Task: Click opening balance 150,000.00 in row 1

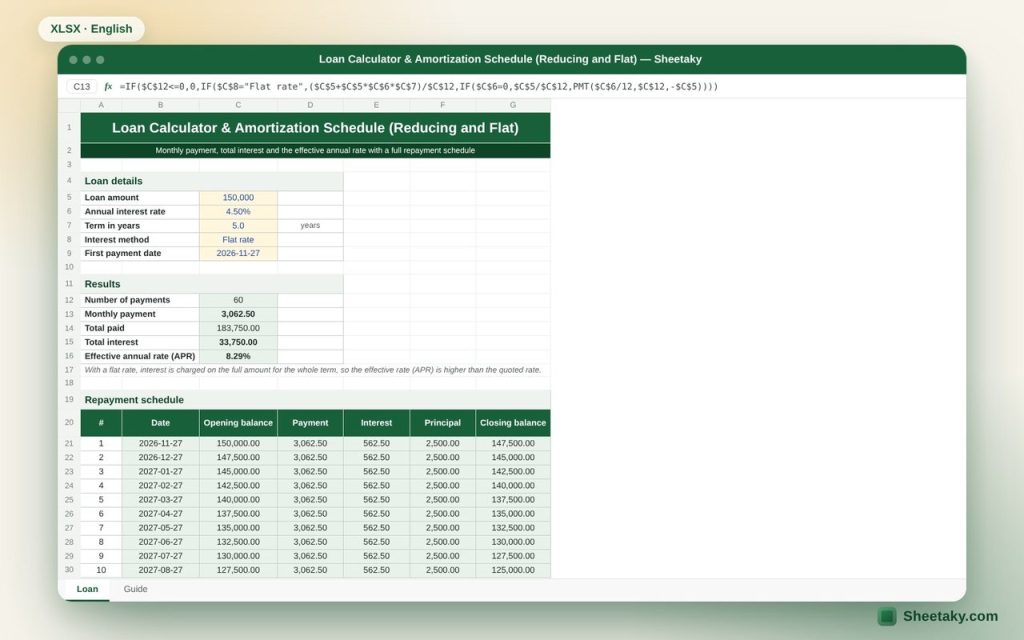Action: [238, 443]
